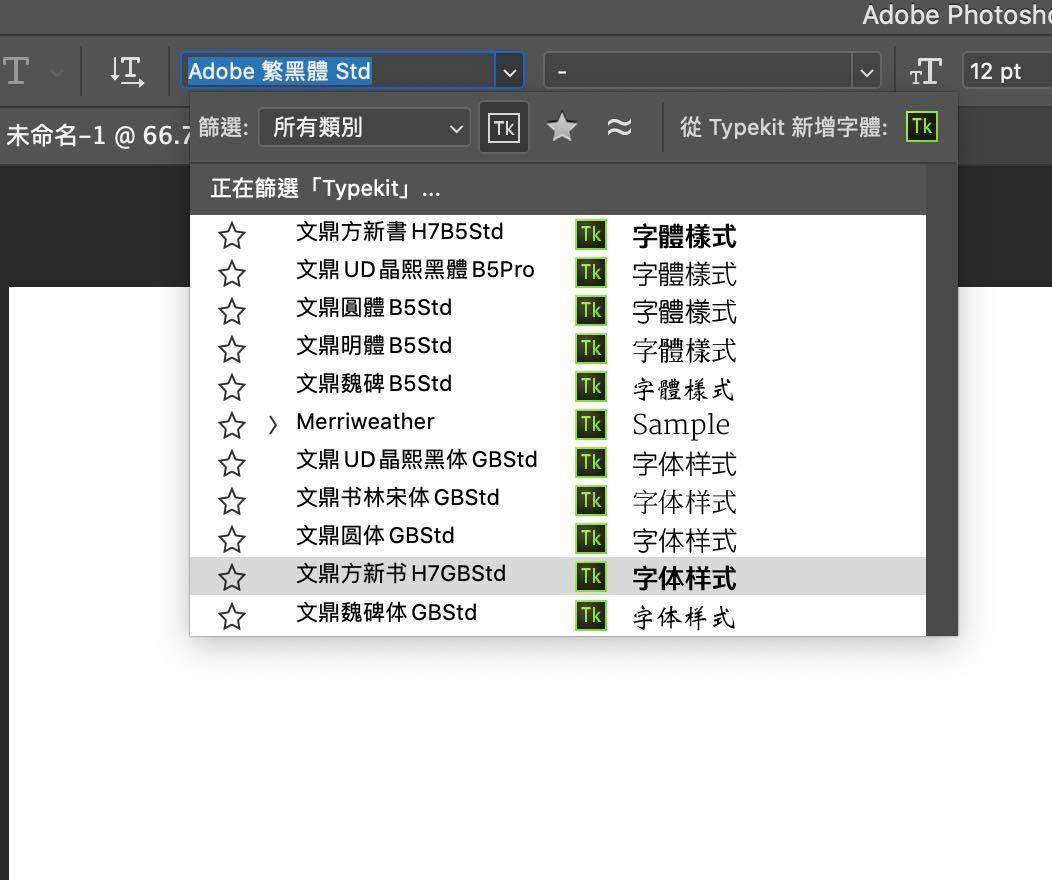Select the Type tool icon in options bar
Screen dimensions: 1052x880
click(16, 70)
